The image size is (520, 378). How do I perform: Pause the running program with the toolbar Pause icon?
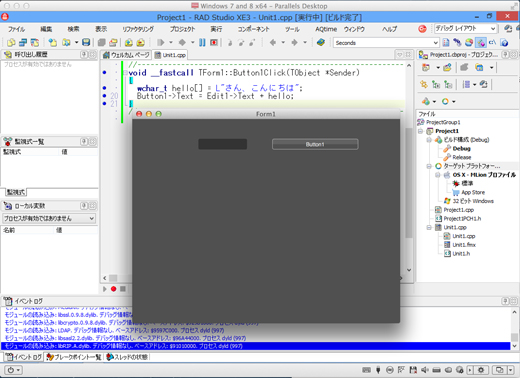[x=202, y=42]
